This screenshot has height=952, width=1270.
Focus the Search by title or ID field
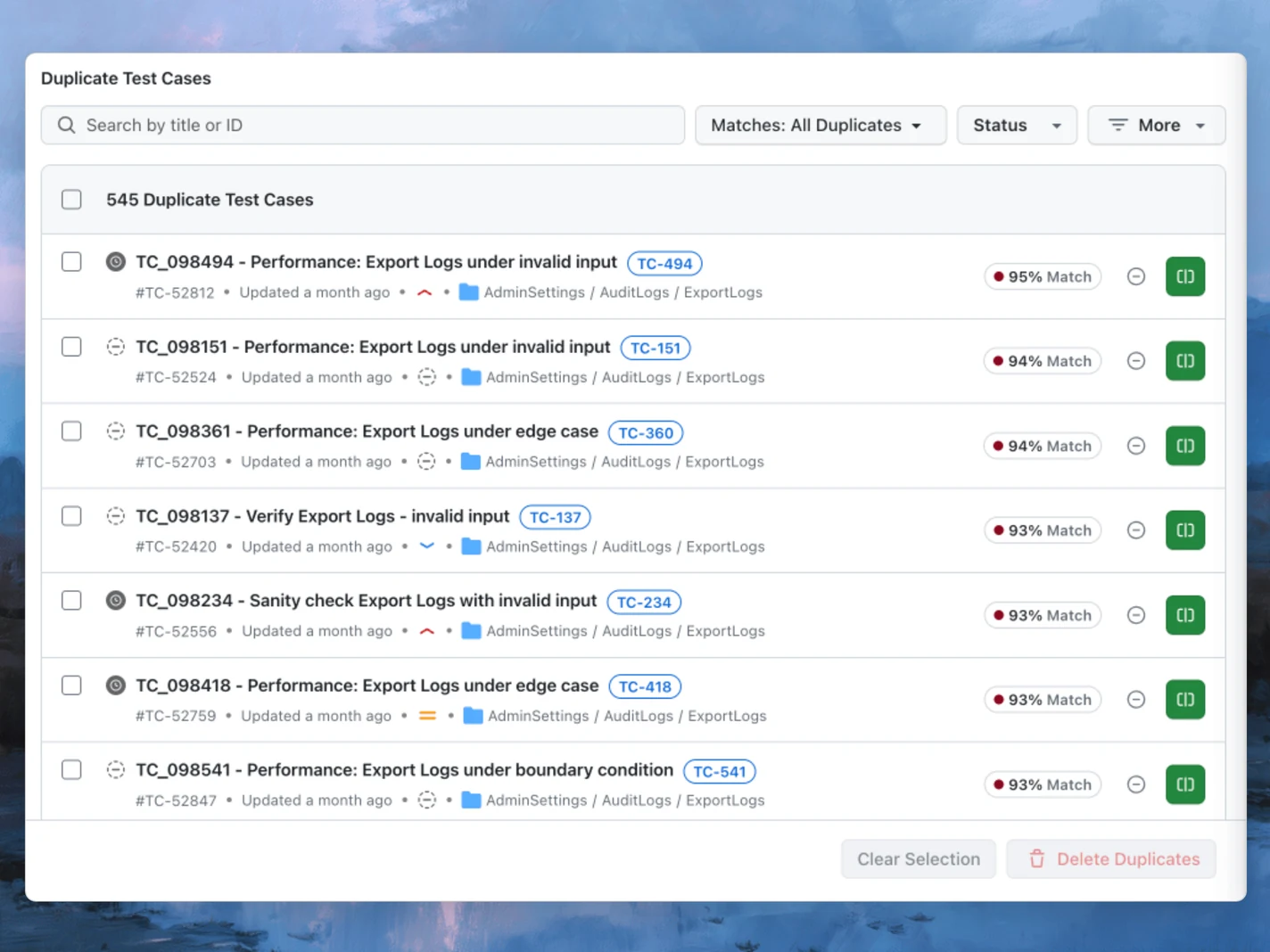[363, 126]
